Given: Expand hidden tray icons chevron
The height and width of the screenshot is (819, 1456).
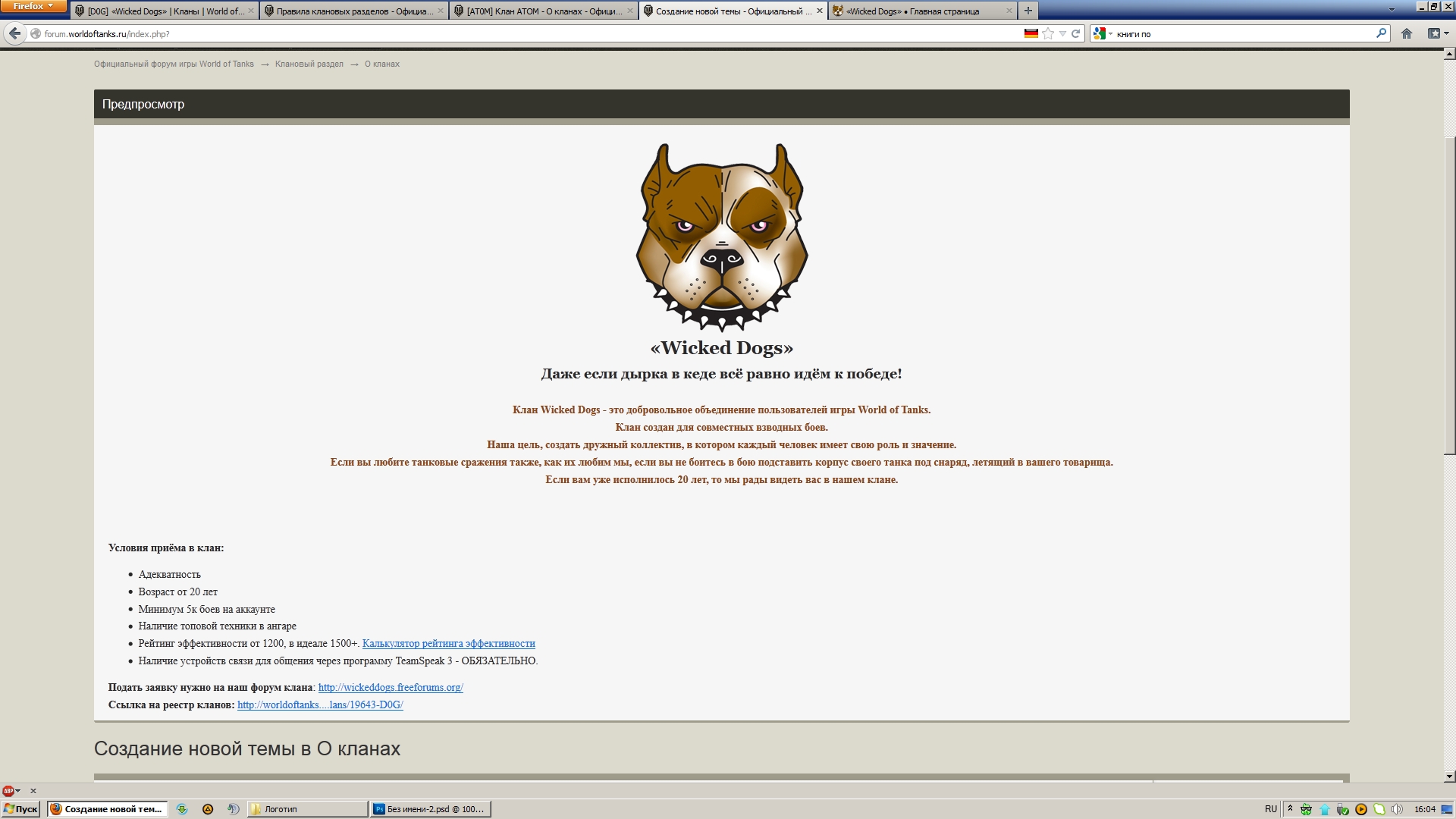Looking at the screenshot, I should coord(1290,809).
